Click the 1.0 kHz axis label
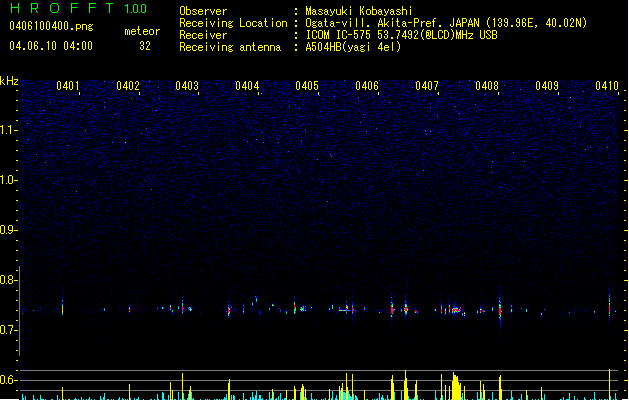The image size is (629, 400). pyautogui.click(x=9, y=180)
